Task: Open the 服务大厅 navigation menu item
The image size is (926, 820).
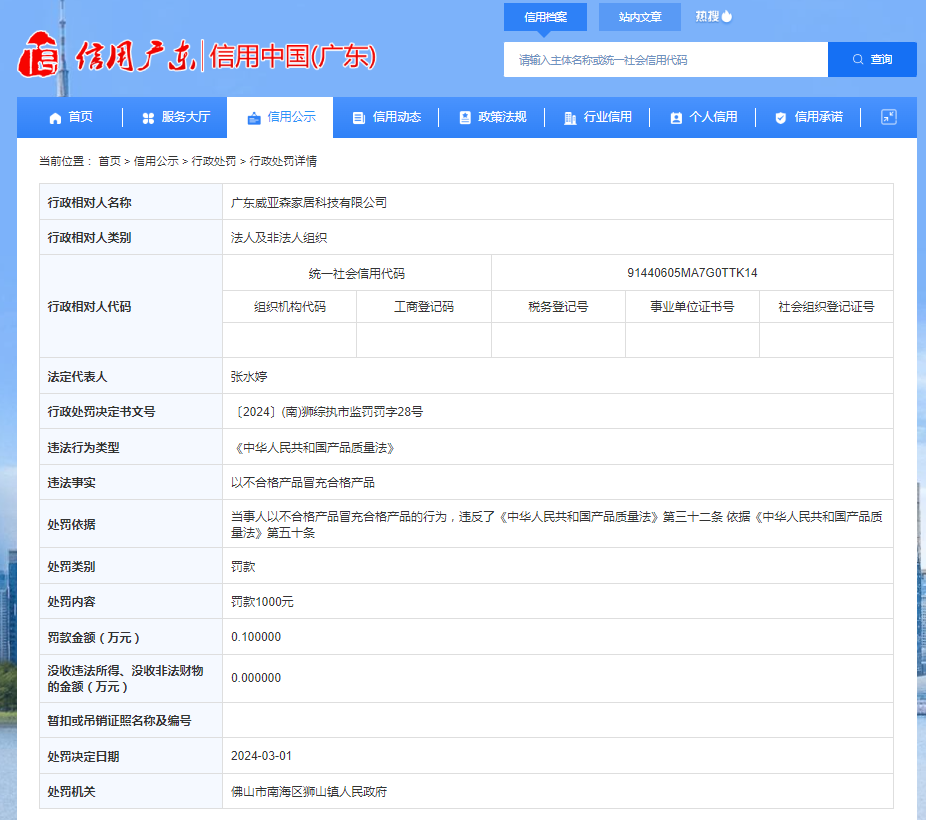Action: coord(176,117)
